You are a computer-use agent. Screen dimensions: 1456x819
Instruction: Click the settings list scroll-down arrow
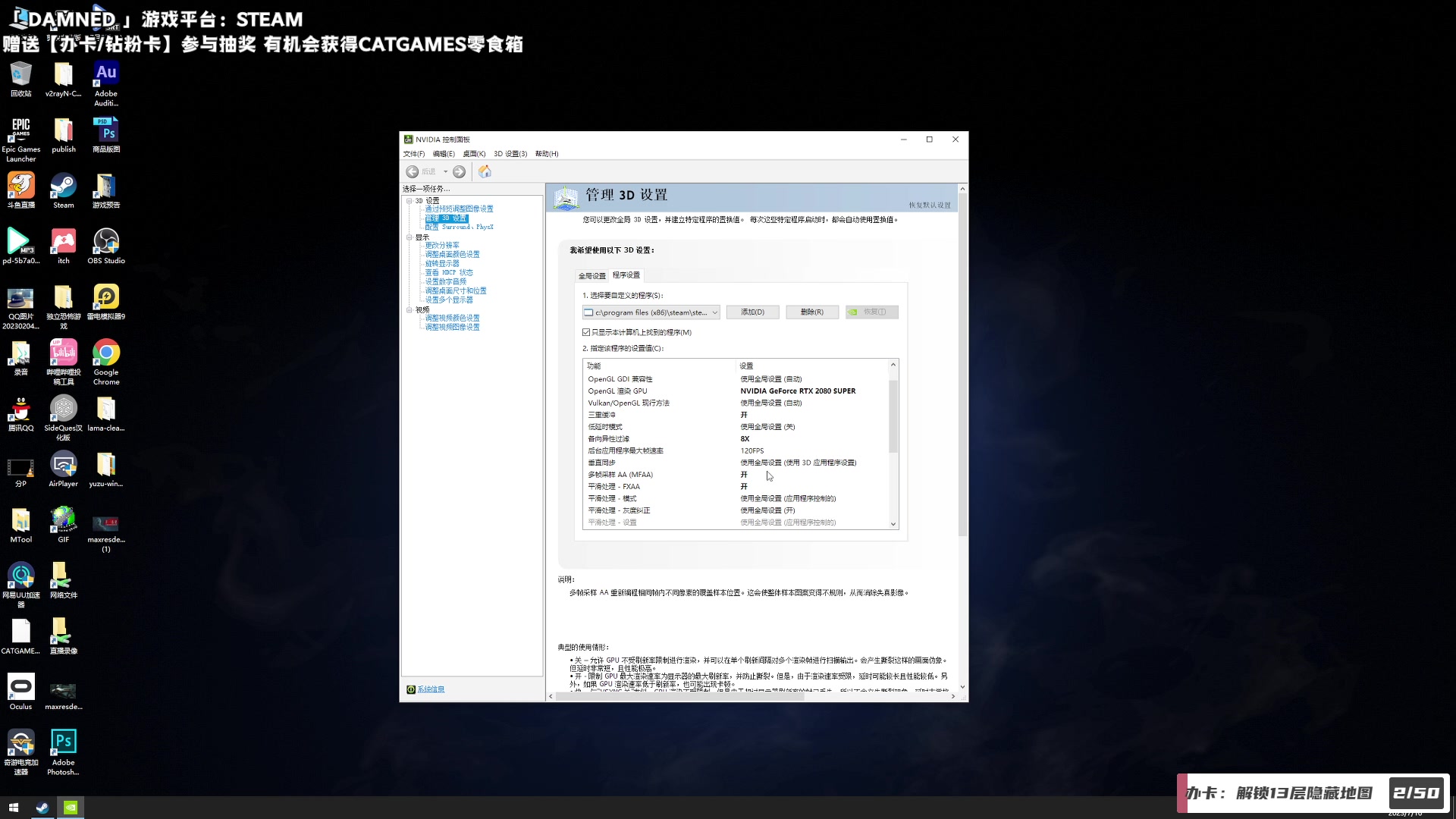click(893, 524)
